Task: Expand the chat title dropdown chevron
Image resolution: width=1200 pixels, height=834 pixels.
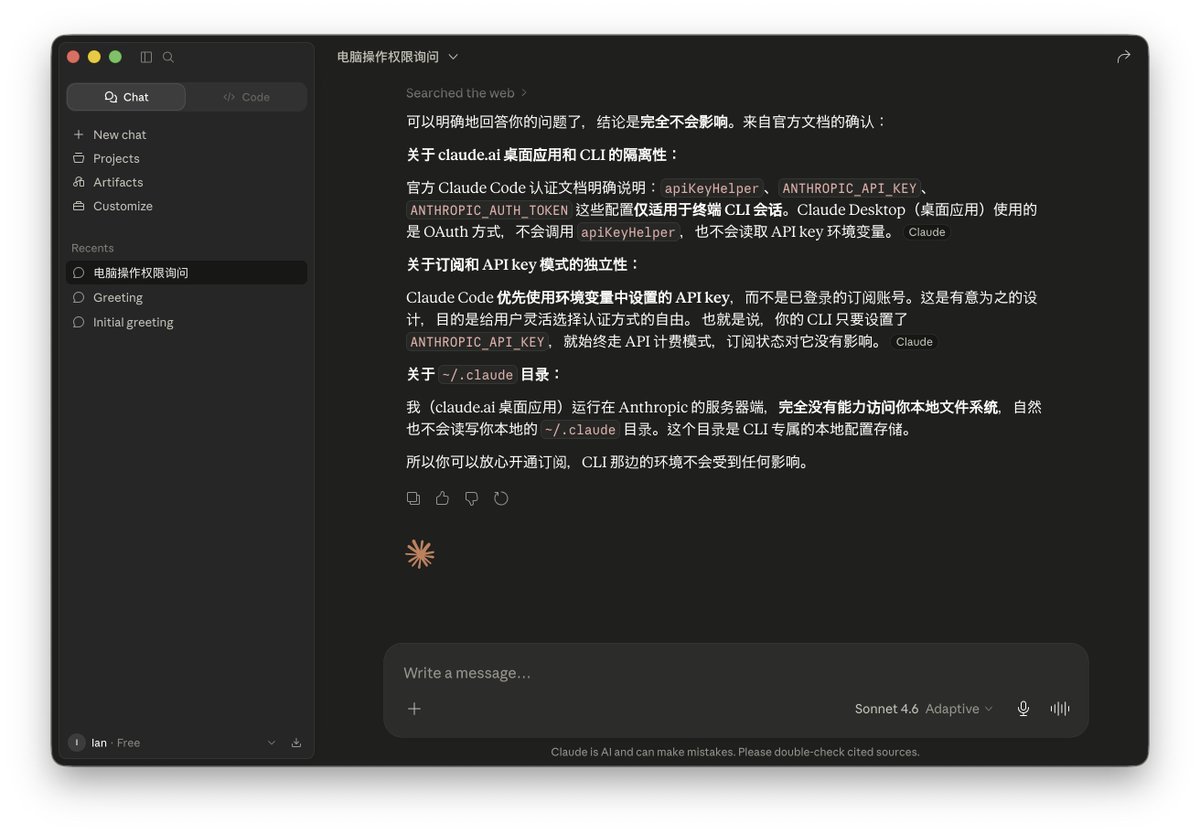Action: click(453, 57)
